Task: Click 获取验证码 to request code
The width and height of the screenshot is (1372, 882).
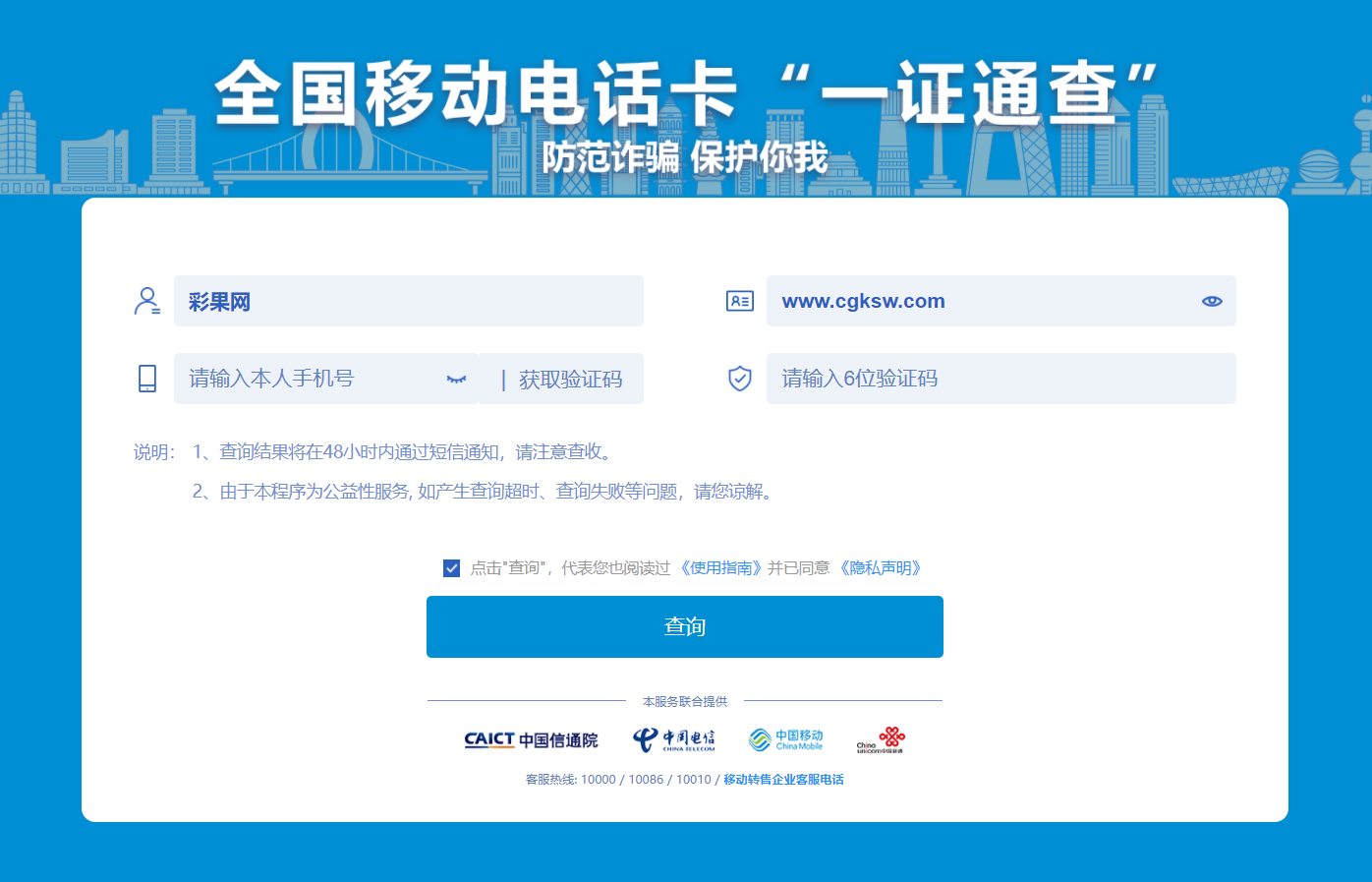Action: coord(570,380)
